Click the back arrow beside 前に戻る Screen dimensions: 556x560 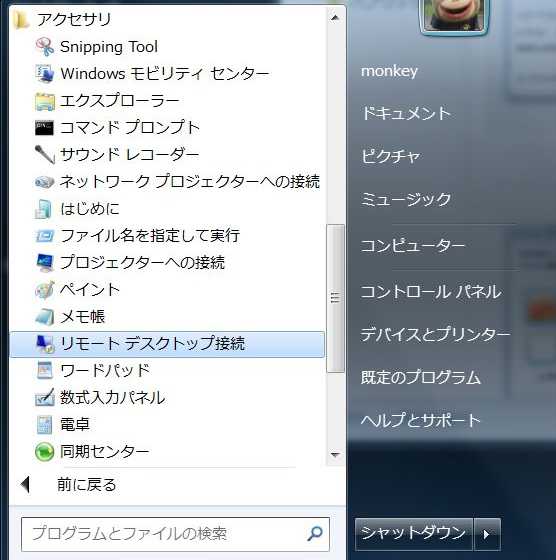click(x=25, y=485)
